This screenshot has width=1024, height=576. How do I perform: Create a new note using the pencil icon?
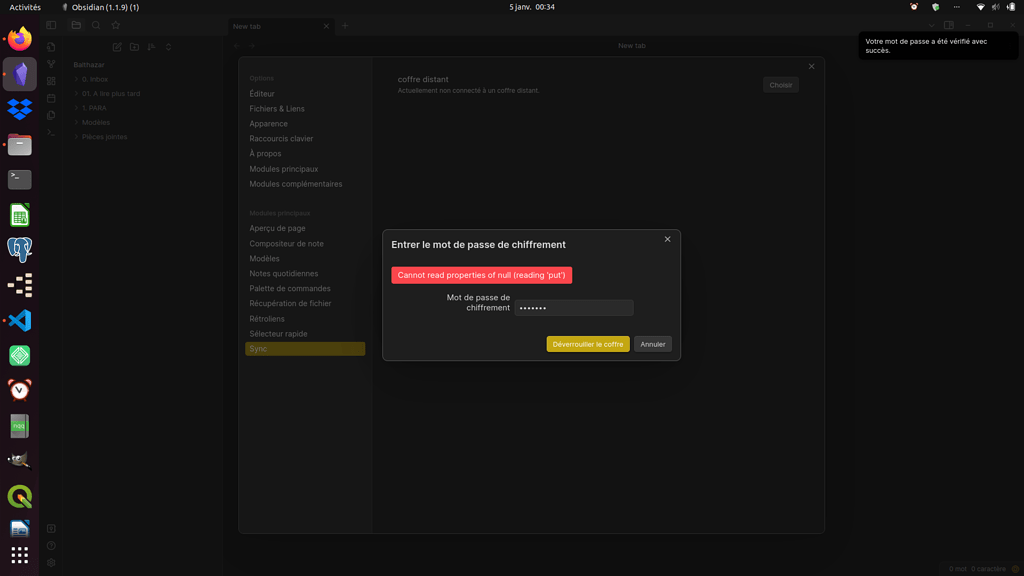[x=117, y=47]
